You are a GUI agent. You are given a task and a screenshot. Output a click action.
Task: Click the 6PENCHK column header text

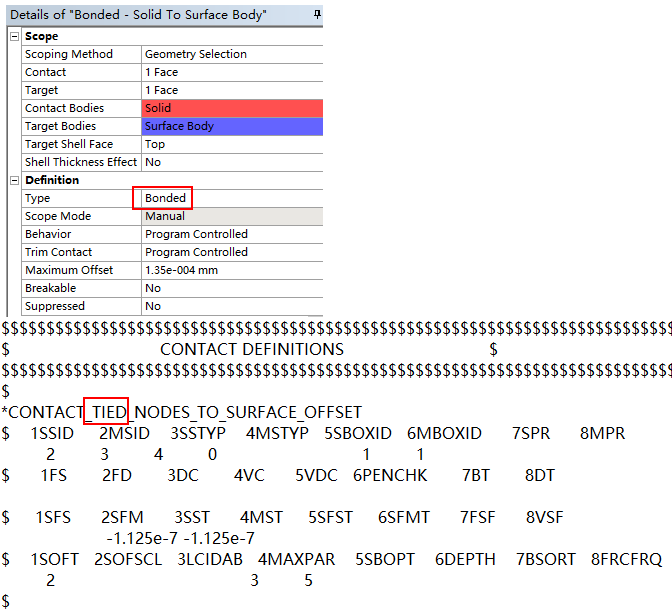[x=390, y=475]
